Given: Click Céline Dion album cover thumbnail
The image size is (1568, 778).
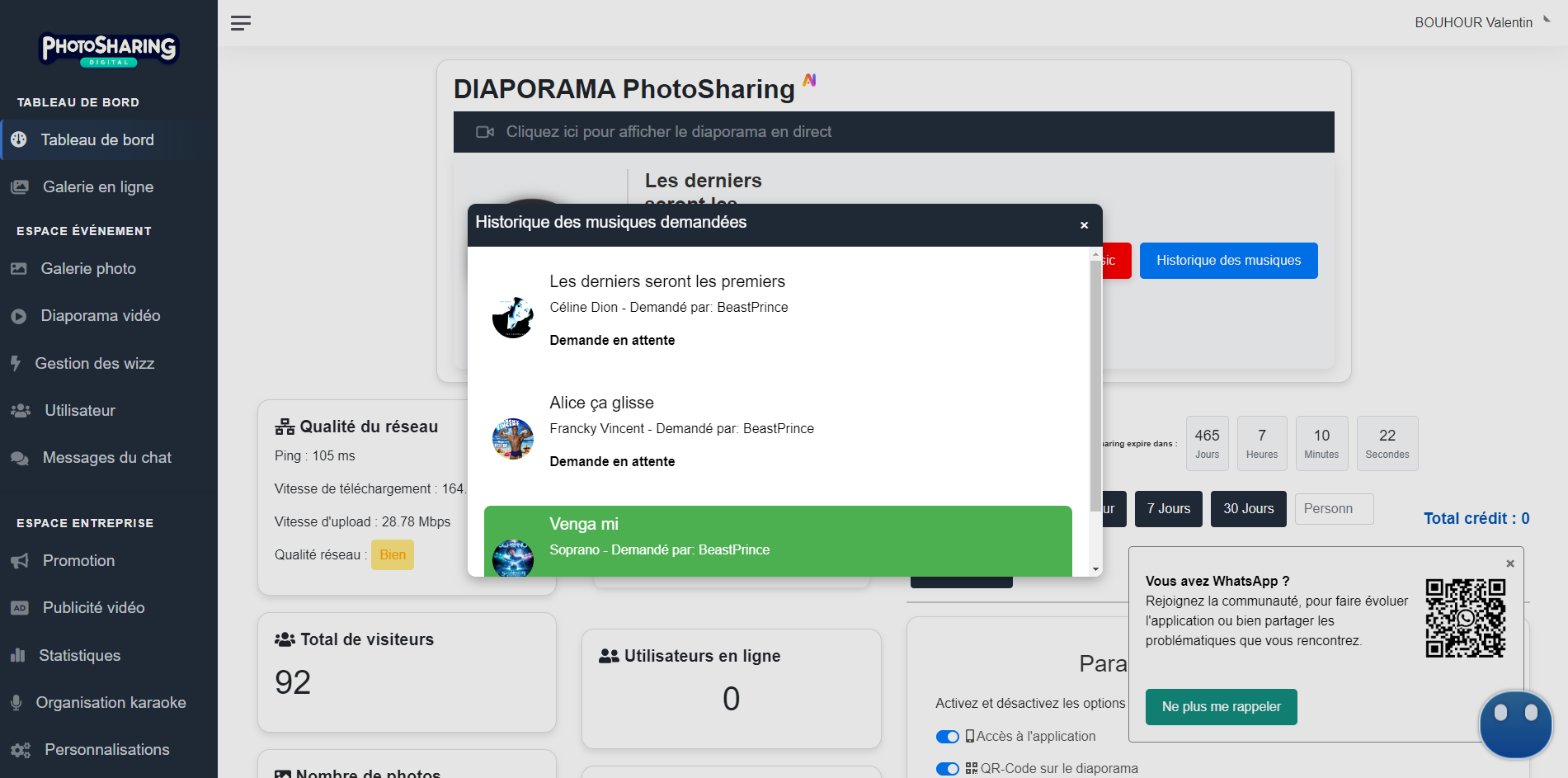Looking at the screenshot, I should [x=513, y=318].
